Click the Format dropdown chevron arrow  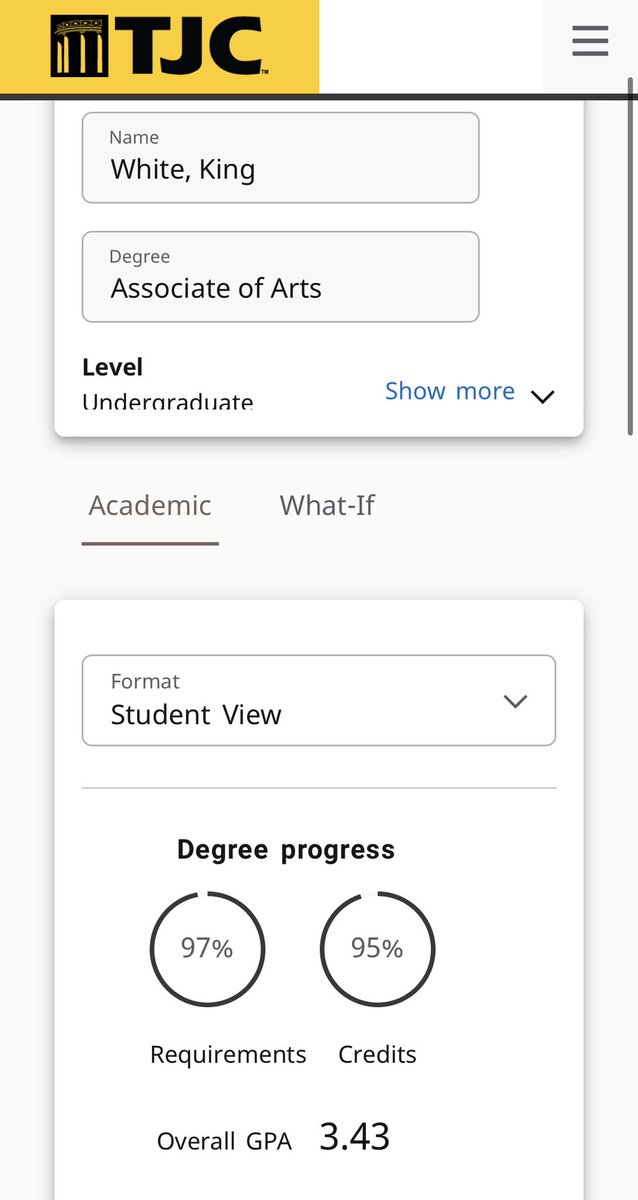(515, 701)
